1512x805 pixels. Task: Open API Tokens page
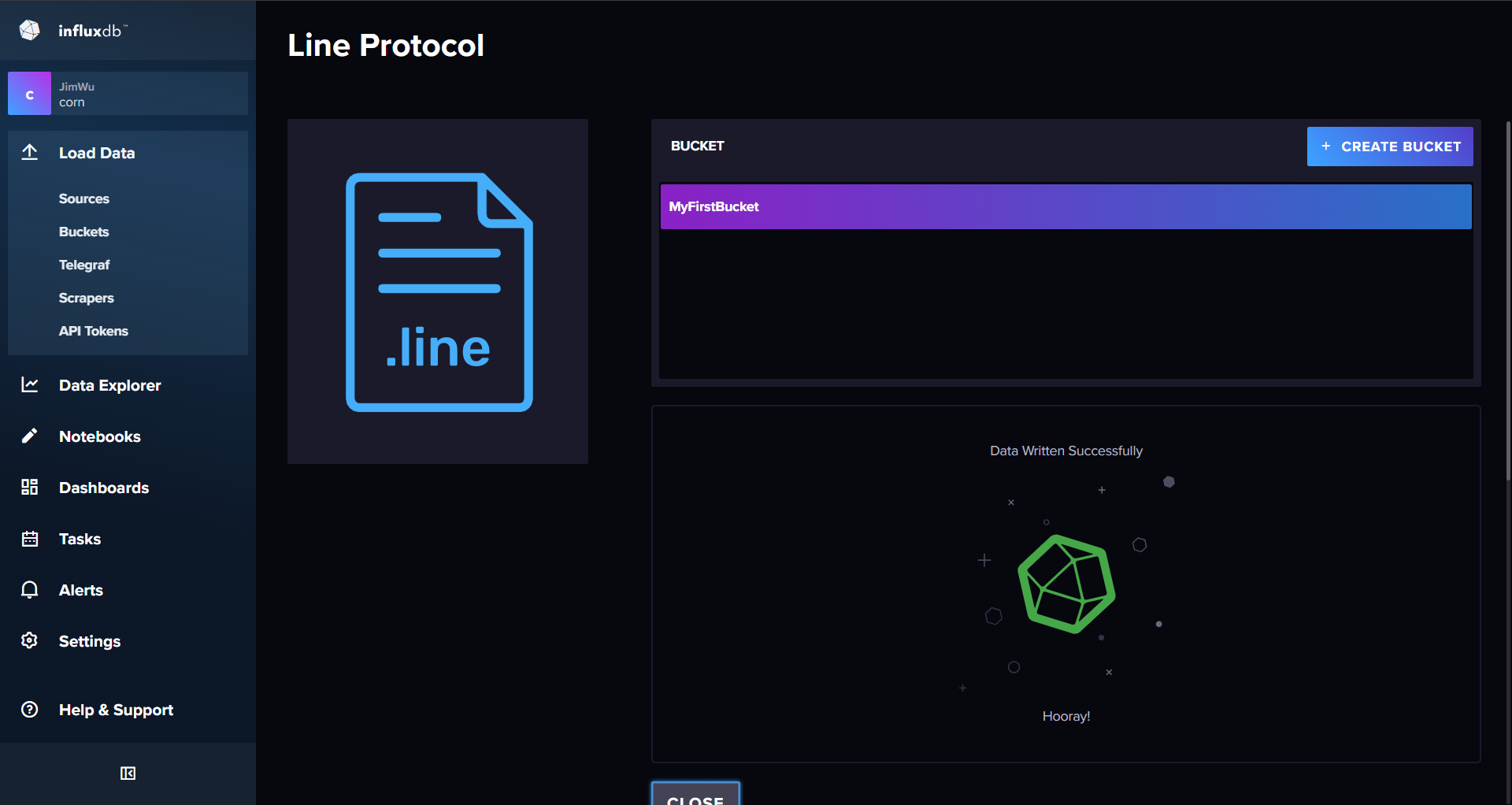pos(94,331)
